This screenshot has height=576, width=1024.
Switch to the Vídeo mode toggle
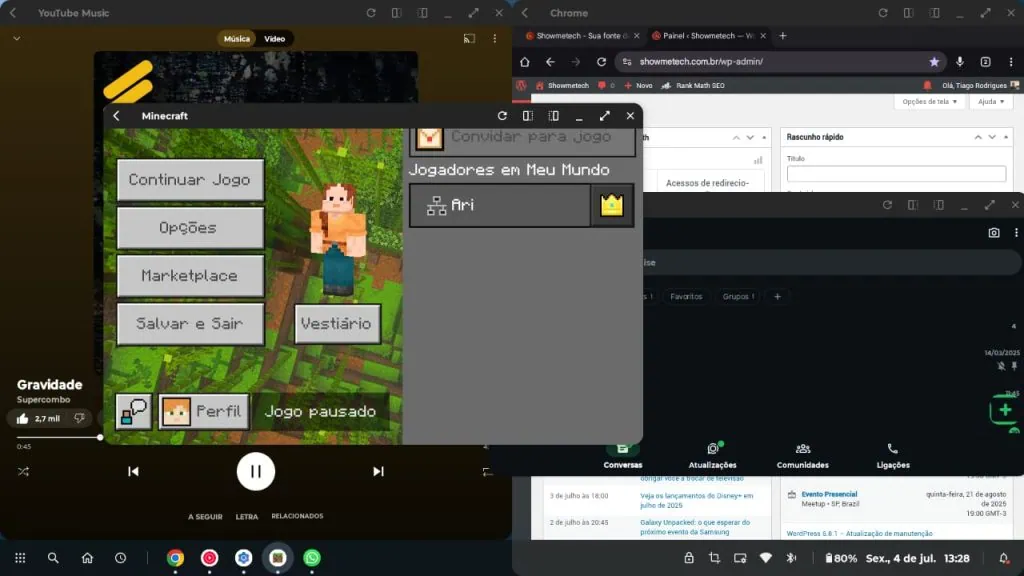[x=274, y=39]
